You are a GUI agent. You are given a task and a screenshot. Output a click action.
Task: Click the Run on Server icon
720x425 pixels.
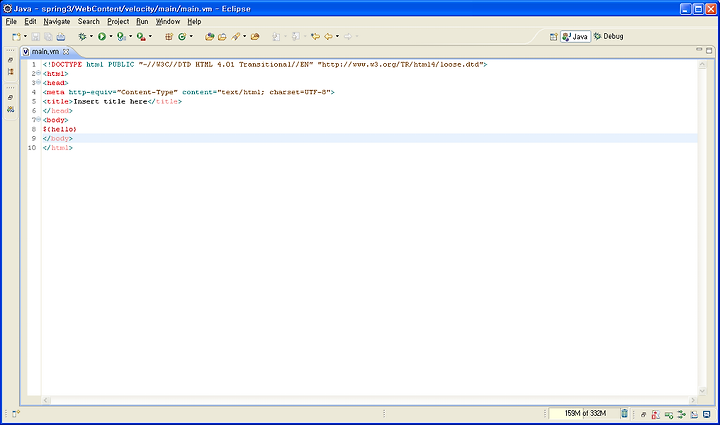121,37
